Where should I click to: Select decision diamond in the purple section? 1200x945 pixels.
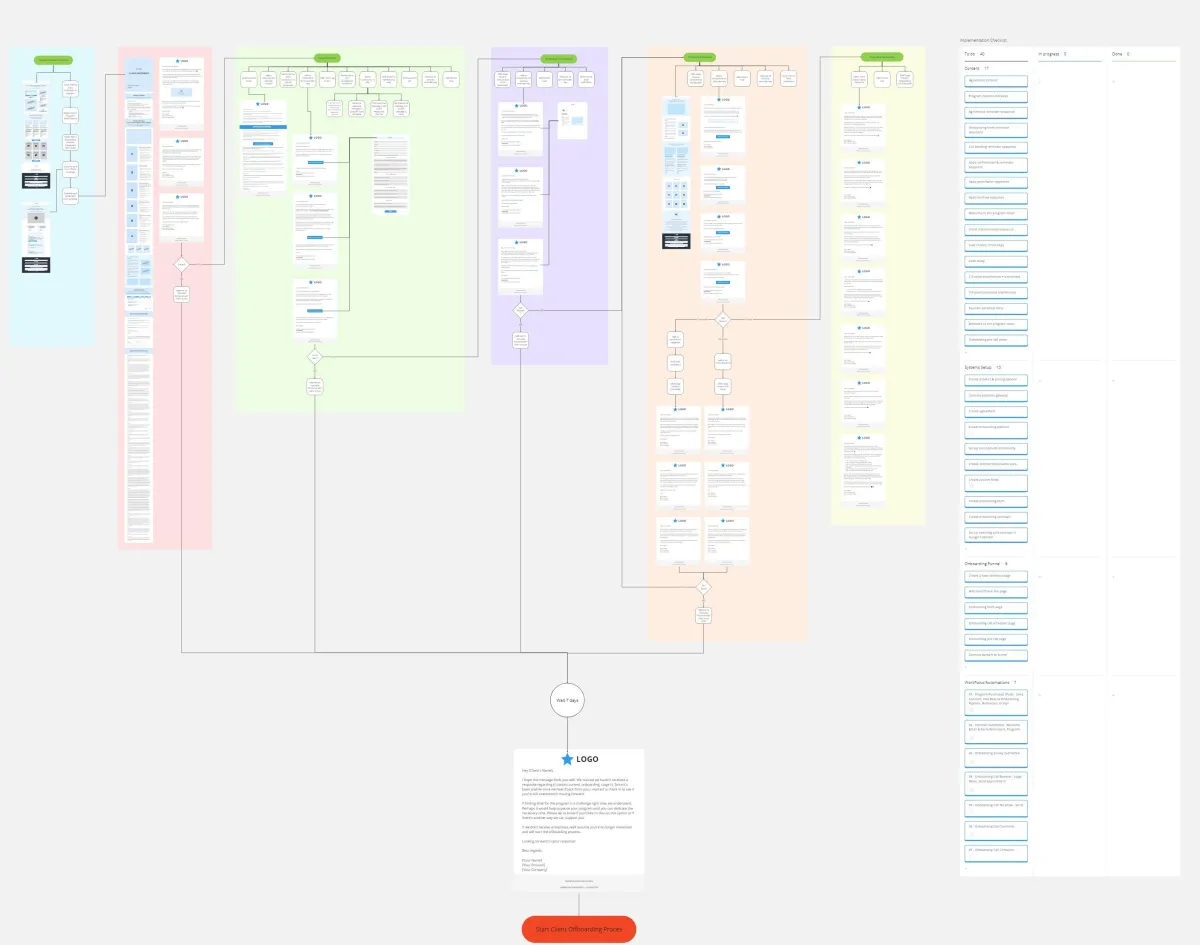[x=520, y=310]
